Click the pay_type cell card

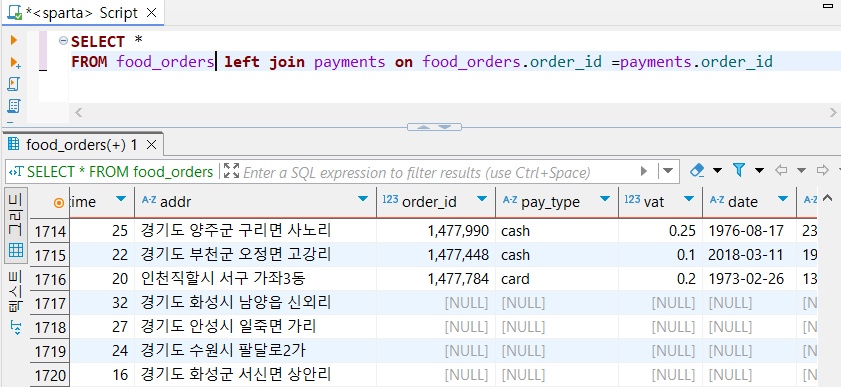click(556, 279)
